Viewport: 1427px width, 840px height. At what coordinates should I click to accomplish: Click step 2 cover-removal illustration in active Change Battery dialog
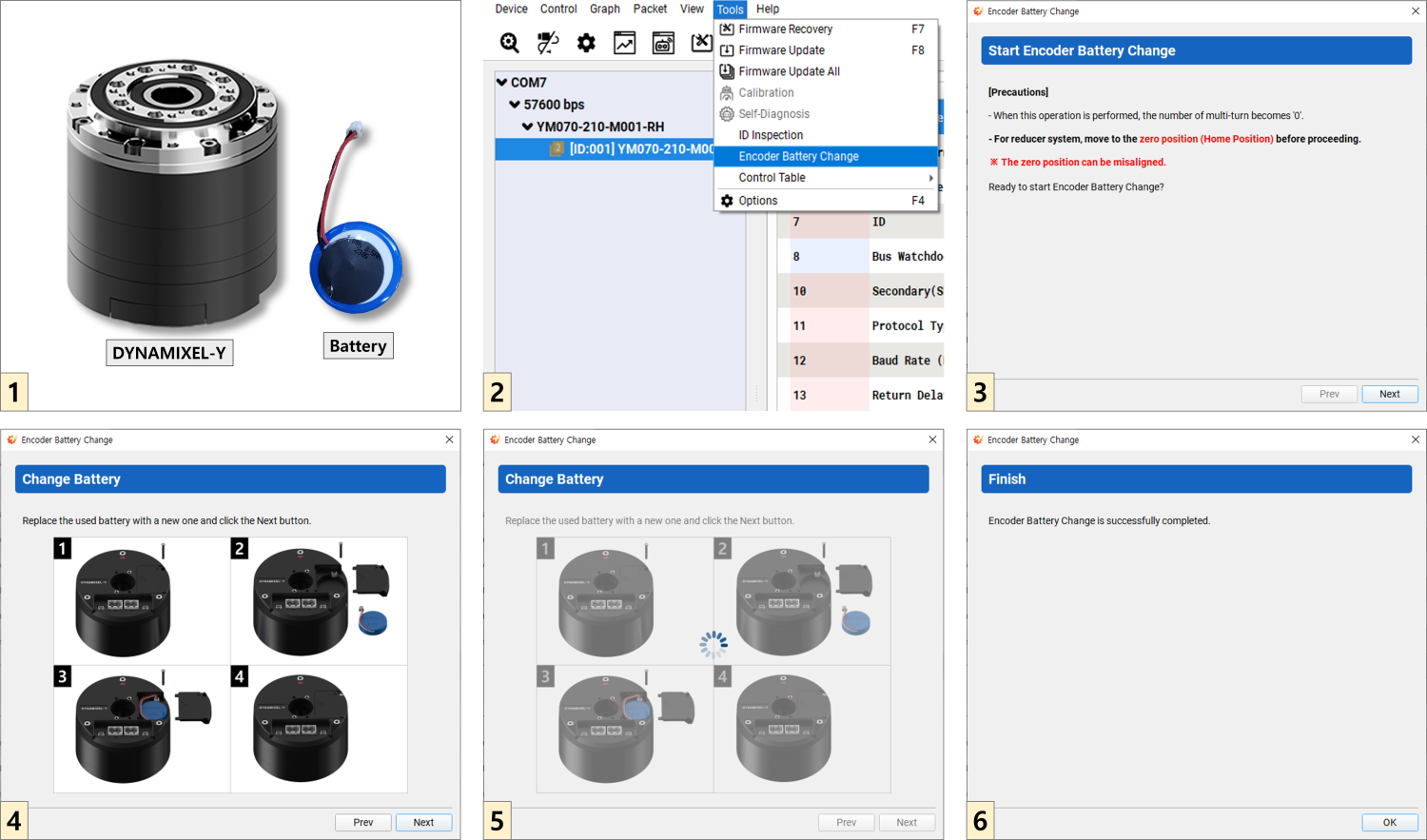point(319,601)
